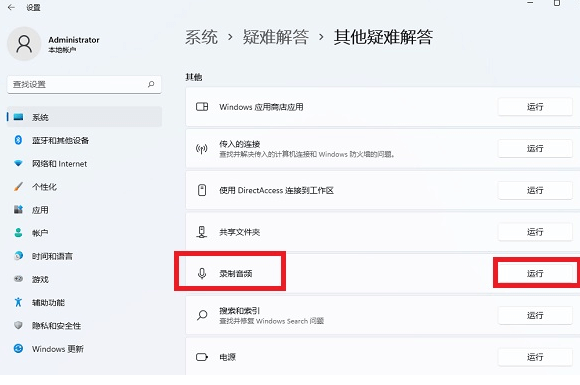Run the 搜索和索引 troubleshooter
The image size is (580, 385).
(x=535, y=315)
